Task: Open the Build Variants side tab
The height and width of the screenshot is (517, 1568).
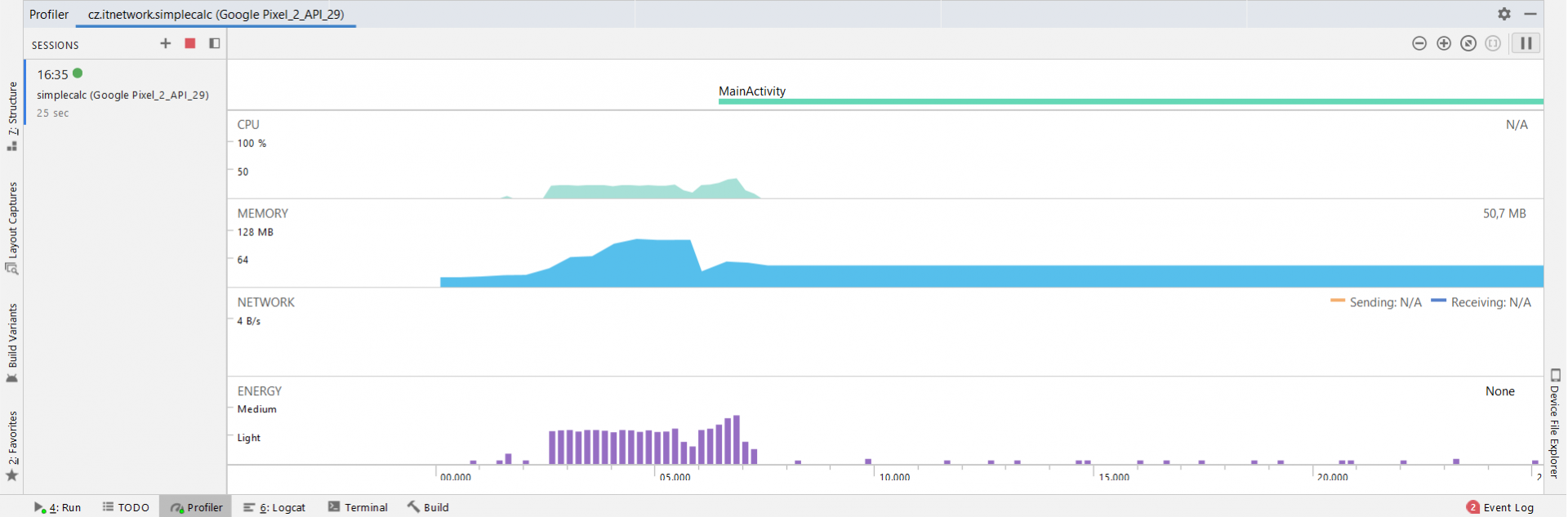Action: click(x=12, y=343)
